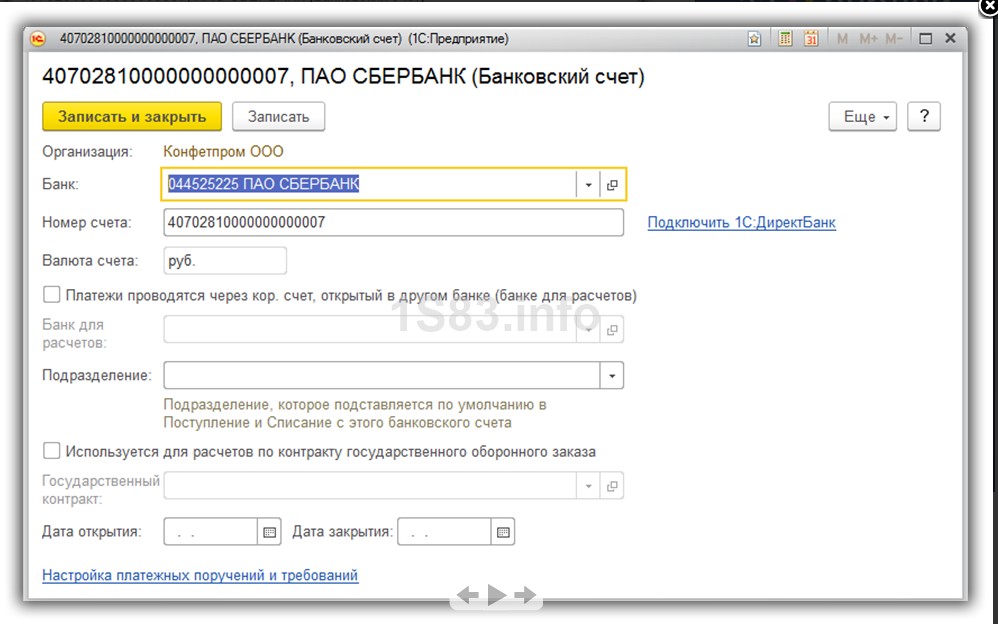Go to next slide with right arrow
This screenshot has height=624, width=998.
526,596
